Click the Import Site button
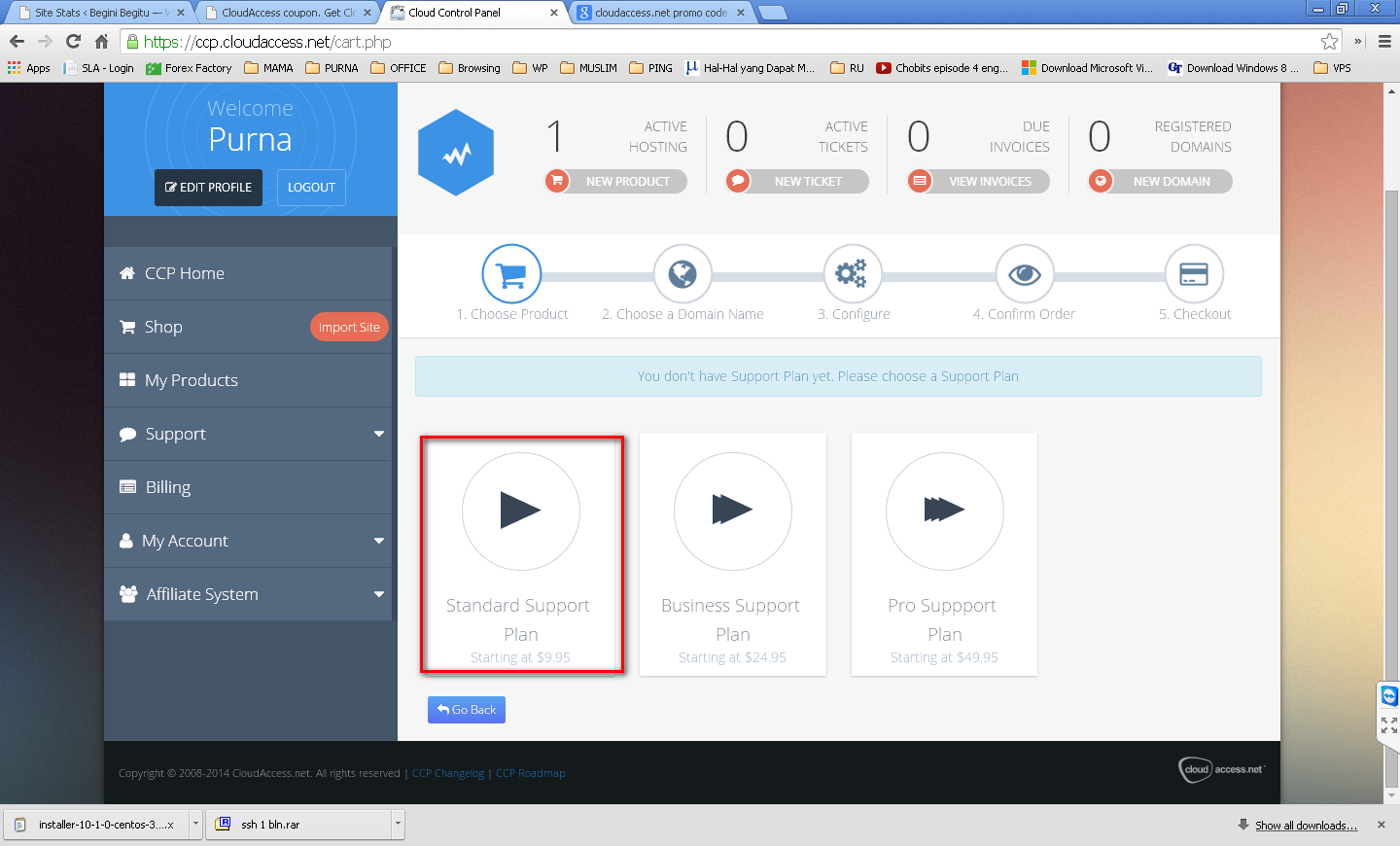 click(349, 327)
